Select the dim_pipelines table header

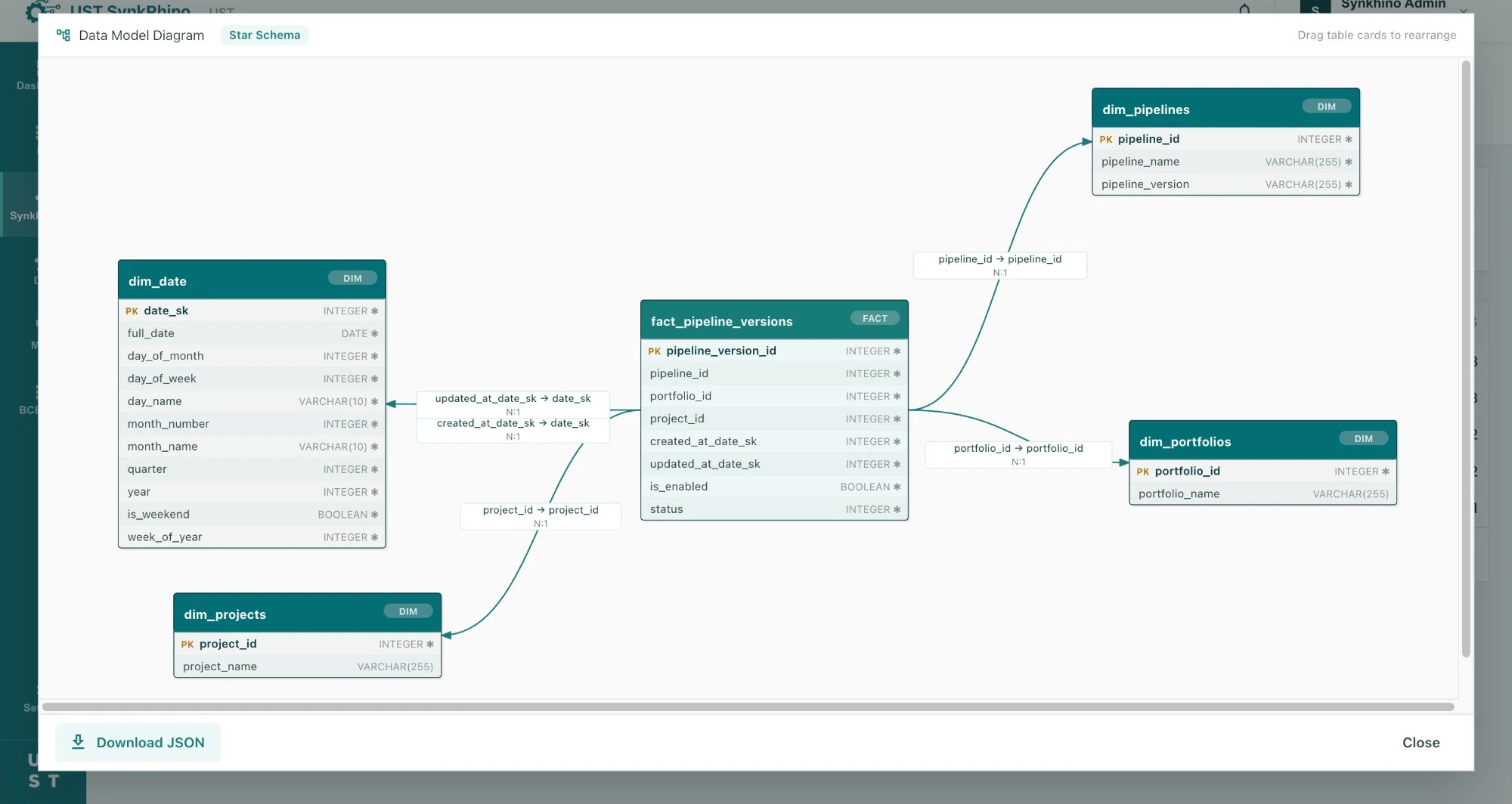[x=1225, y=109]
